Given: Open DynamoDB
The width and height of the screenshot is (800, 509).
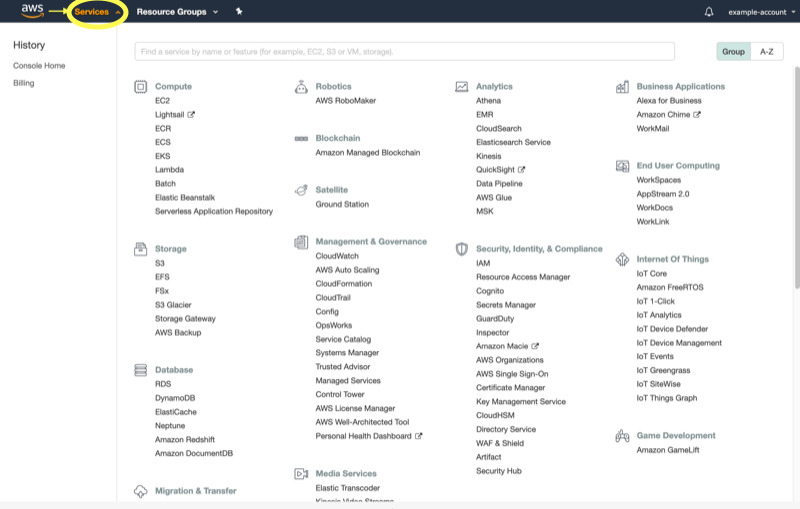Looking at the screenshot, I should coord(175,398).
